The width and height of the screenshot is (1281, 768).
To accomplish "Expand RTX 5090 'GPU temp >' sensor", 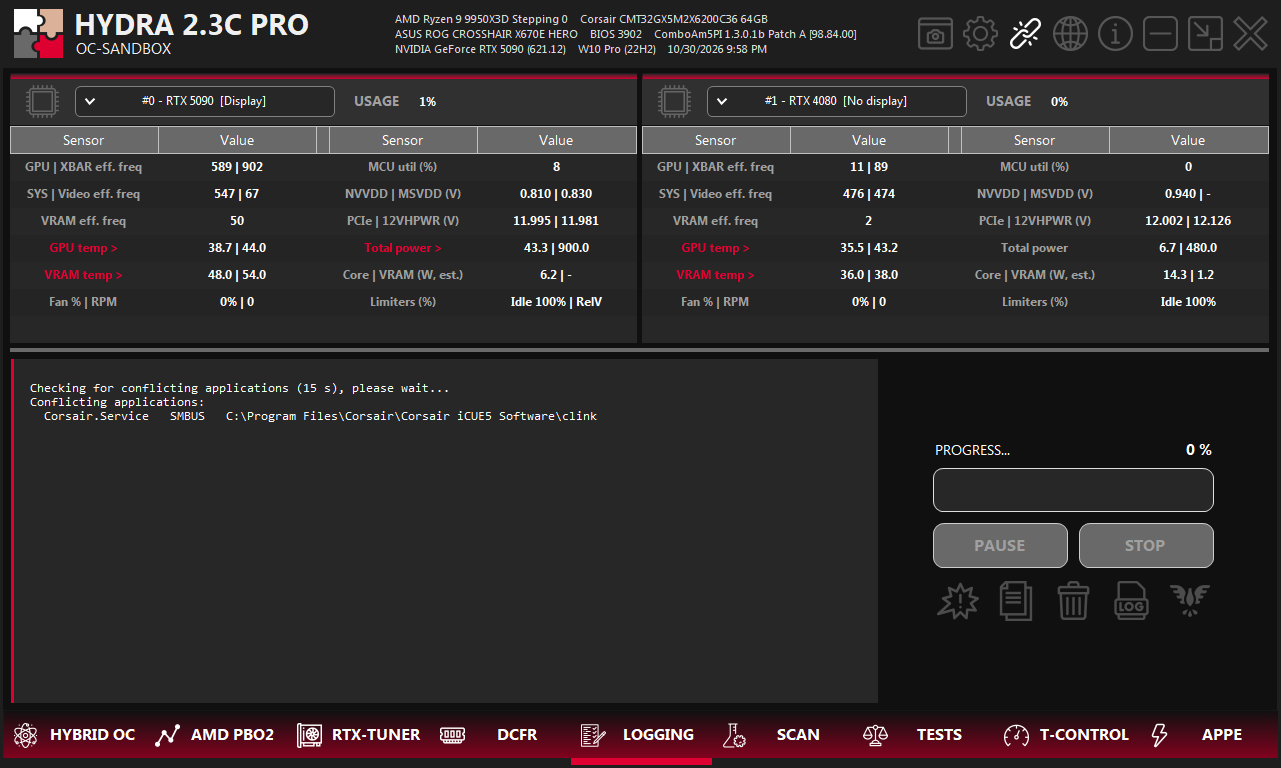I will point(83,248).
